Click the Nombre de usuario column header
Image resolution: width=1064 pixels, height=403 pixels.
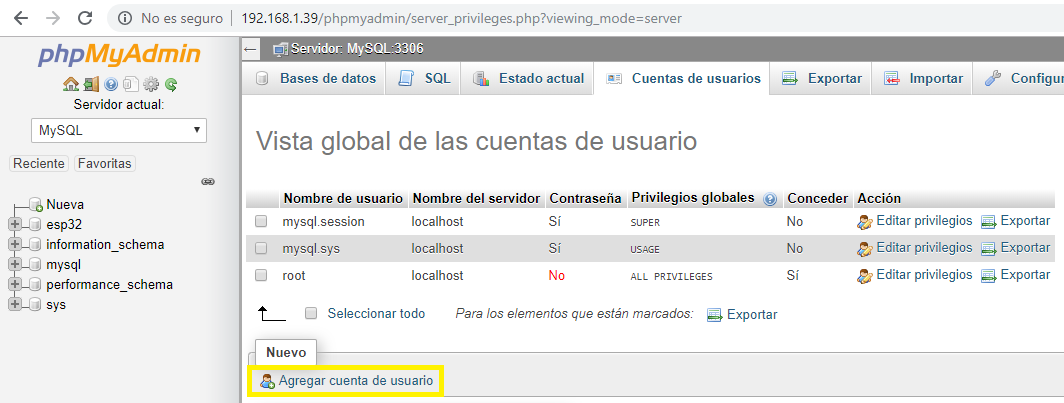coord(343,199)
